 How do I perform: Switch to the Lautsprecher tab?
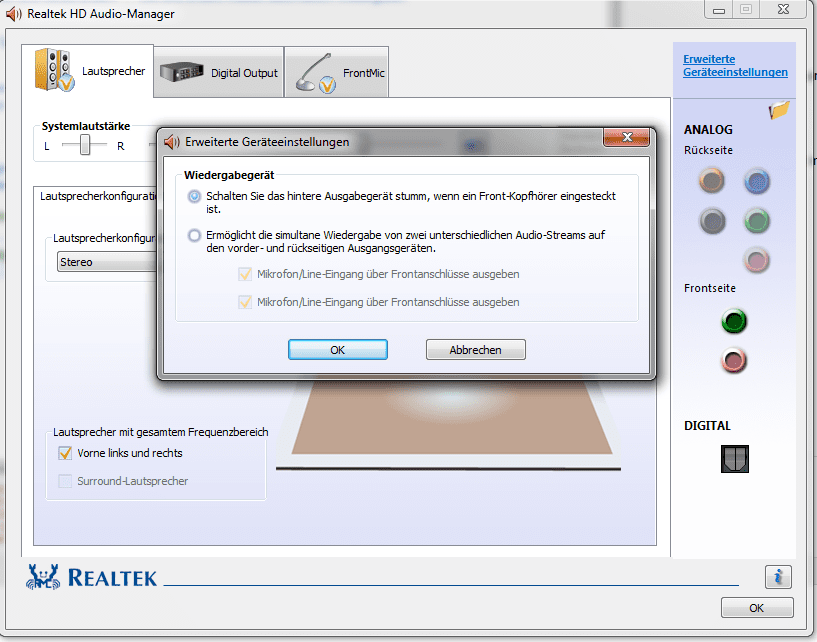click(x=88, y=71)
